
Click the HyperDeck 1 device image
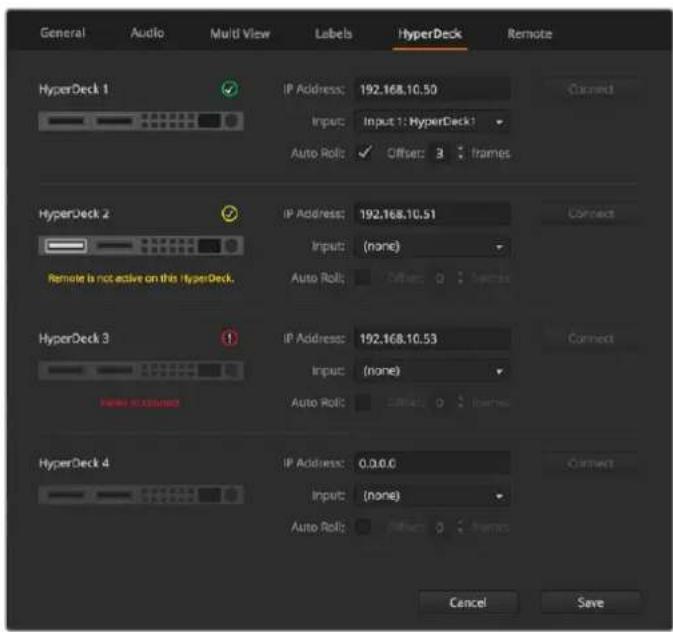141,121
